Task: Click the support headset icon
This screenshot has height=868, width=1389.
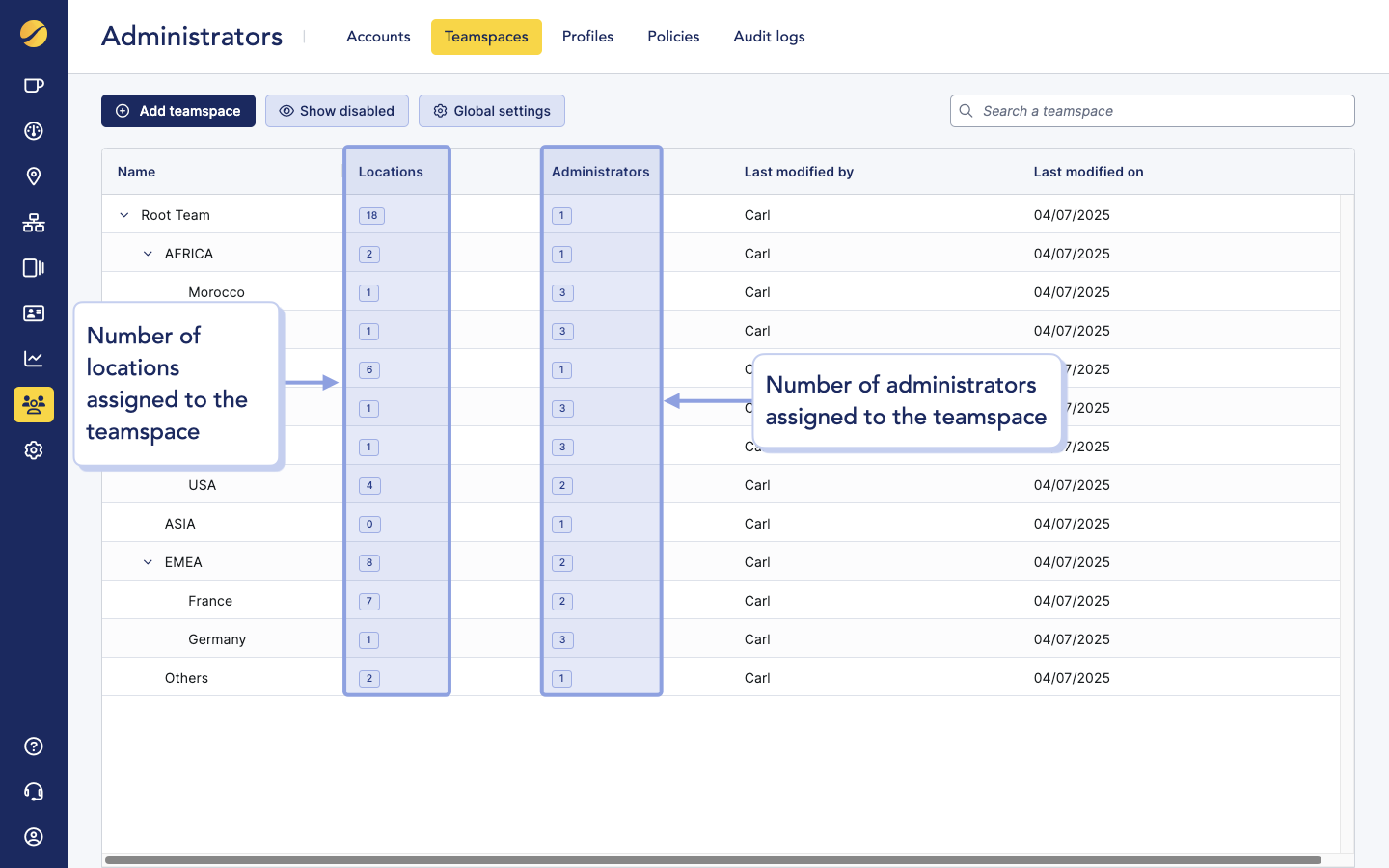Action: pyautogui.click(x=34, y=792)
